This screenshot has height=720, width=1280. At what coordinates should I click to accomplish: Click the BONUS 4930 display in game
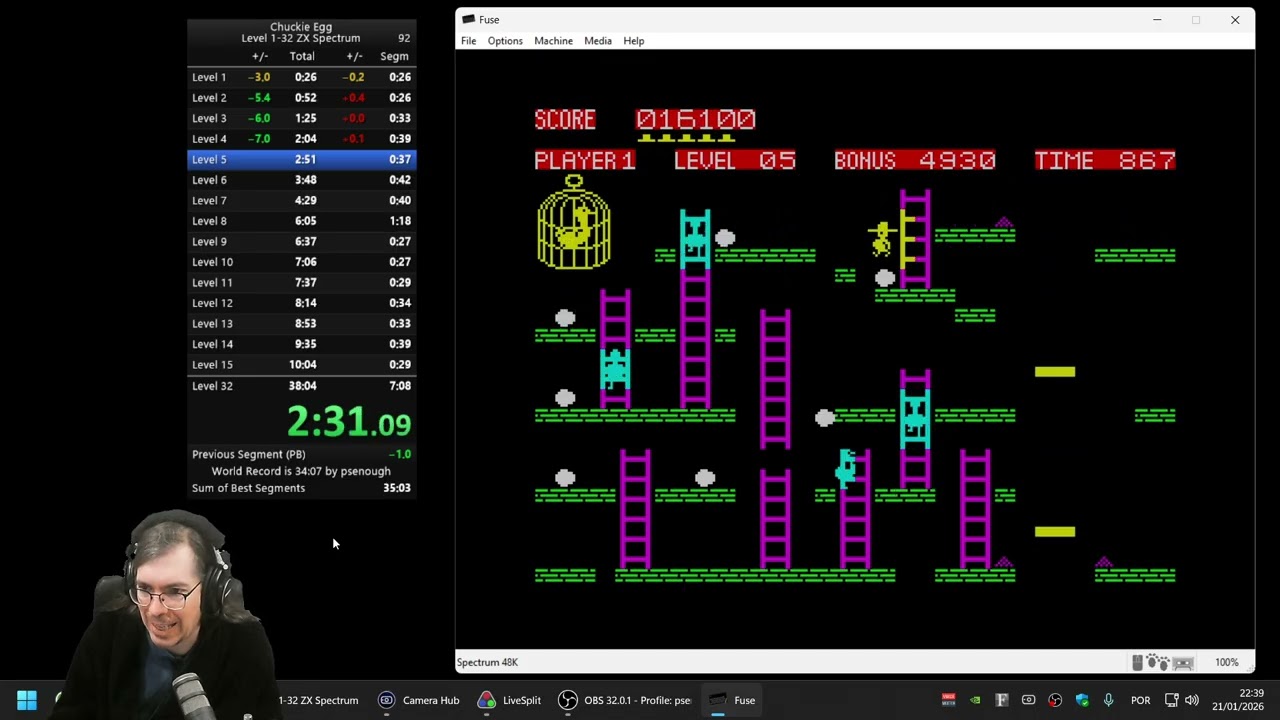pyautogui.click(x=915, y=160)
